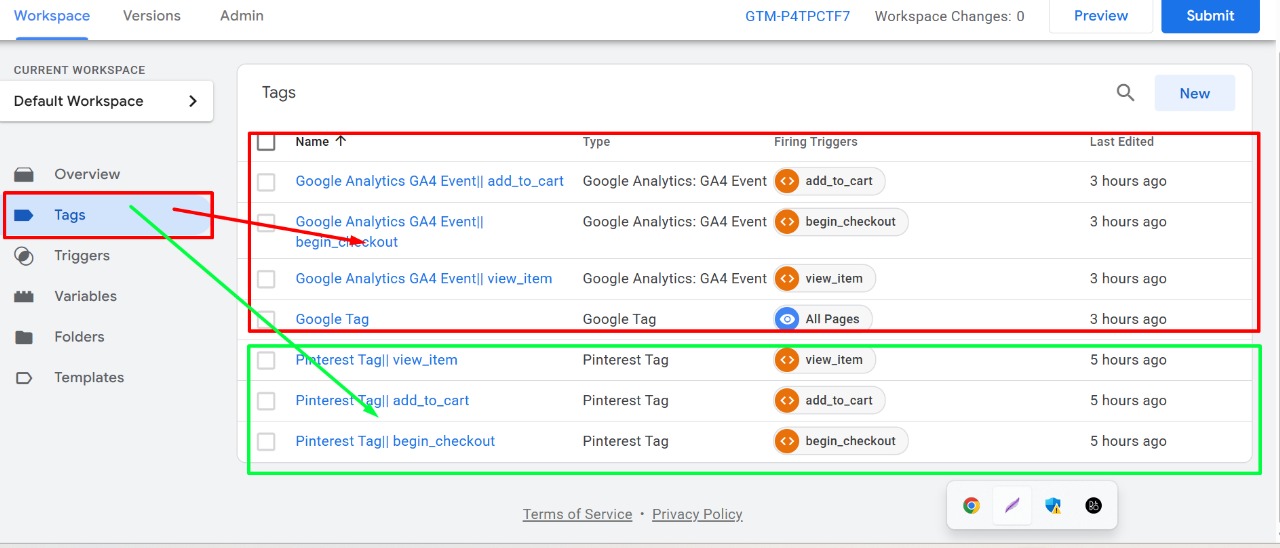
Task: Click the Tags label icon in sidebar
Action: coord(24,215)
